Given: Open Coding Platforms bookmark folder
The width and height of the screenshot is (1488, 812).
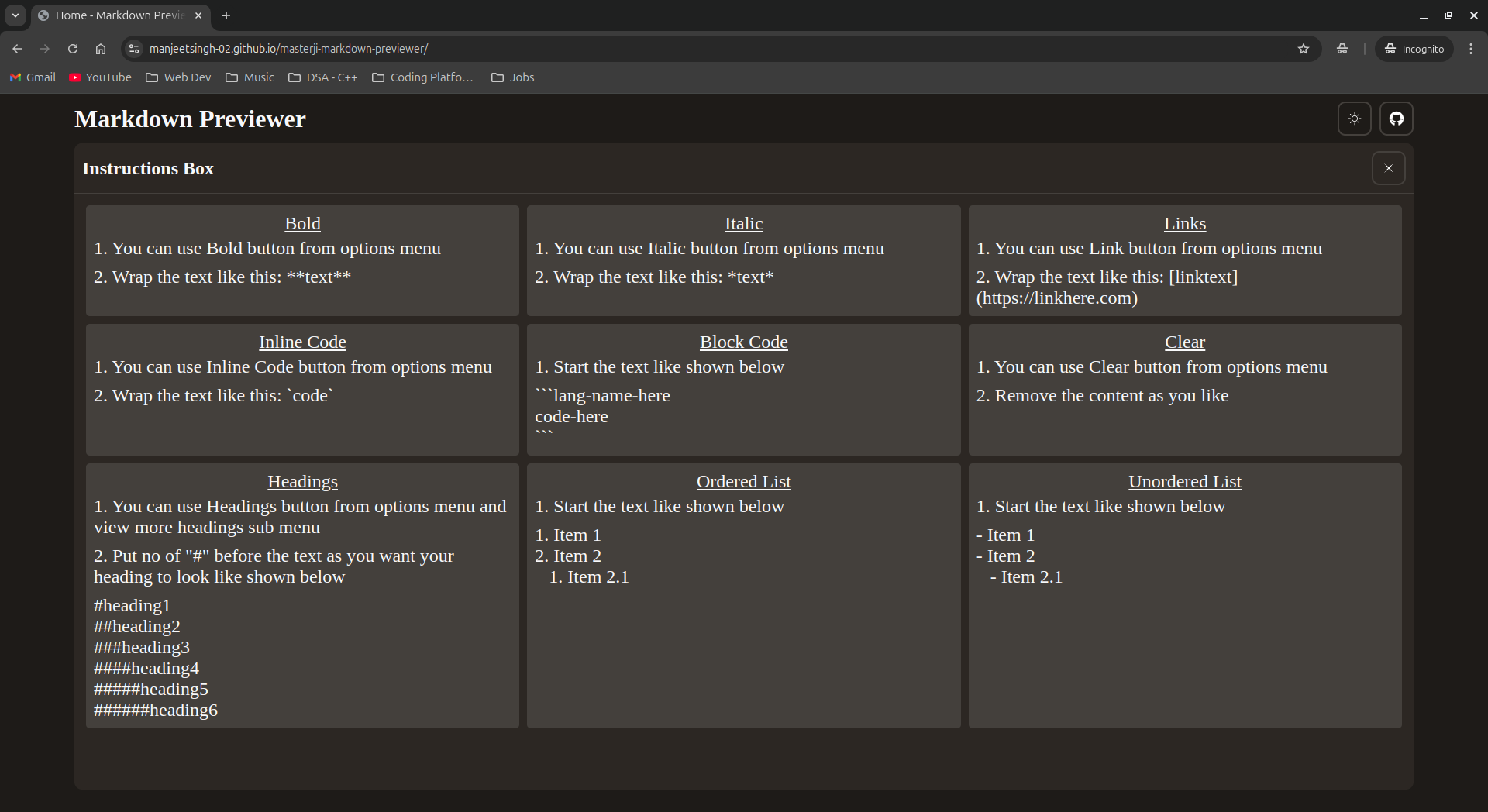Looking at the screenshot, I should pos(423,77).
